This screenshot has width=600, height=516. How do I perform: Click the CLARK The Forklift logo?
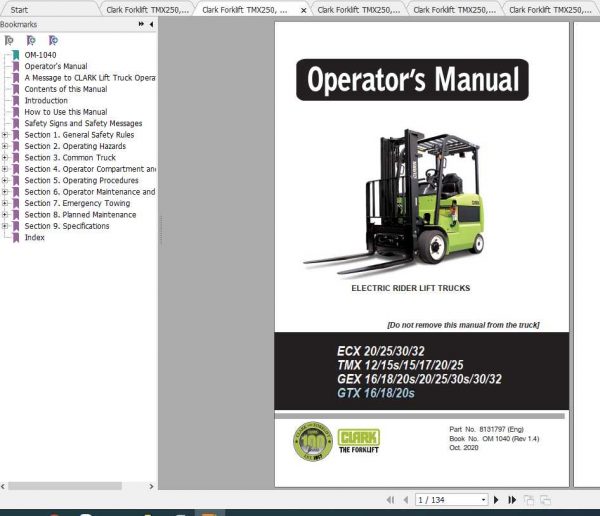(359, 441)
